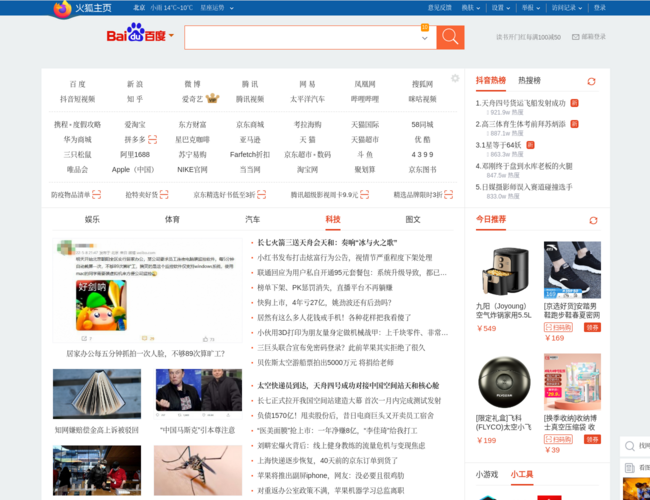This screenshot has height=500, width=650.
Task: Click the scan icon after 精选品牌限时3折
Action: (x=449, y=194)
